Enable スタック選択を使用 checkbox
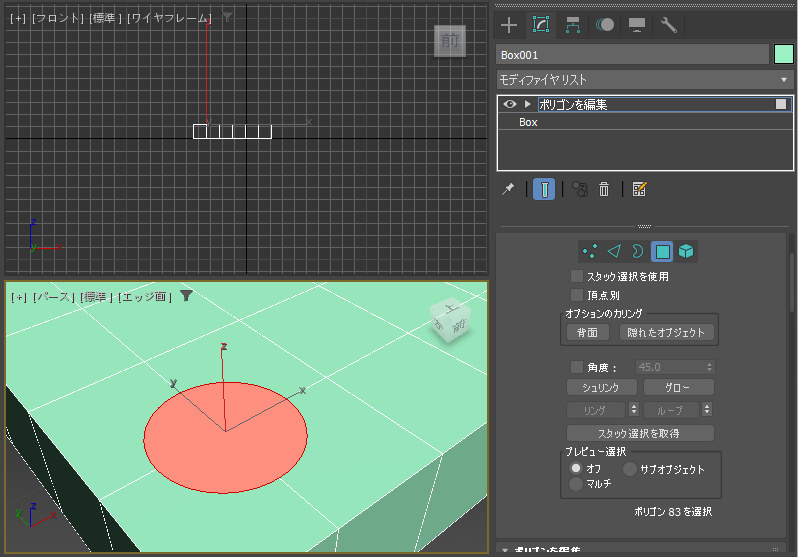 coord(577,276)
